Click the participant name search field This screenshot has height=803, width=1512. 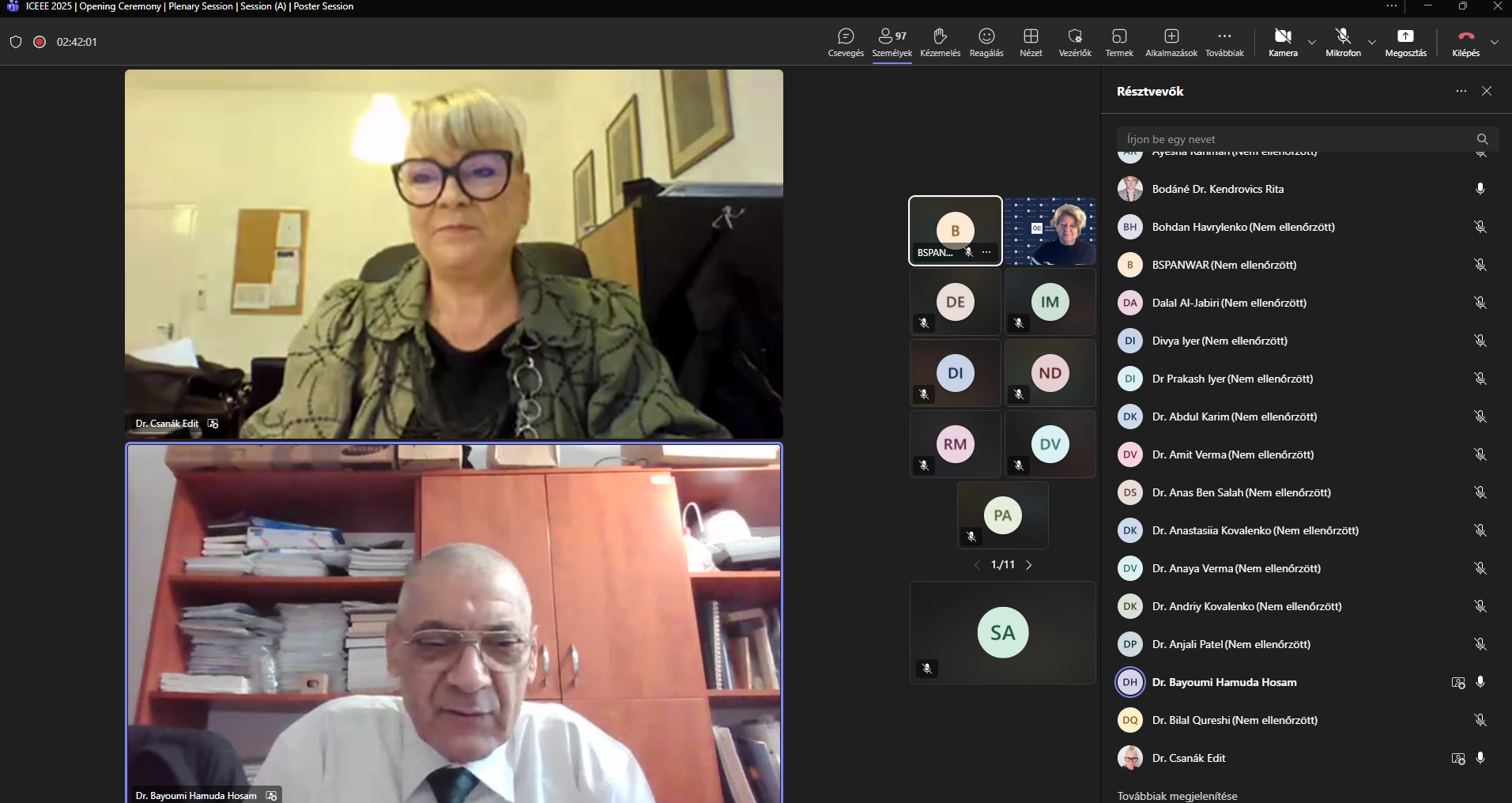(1296, 139)
